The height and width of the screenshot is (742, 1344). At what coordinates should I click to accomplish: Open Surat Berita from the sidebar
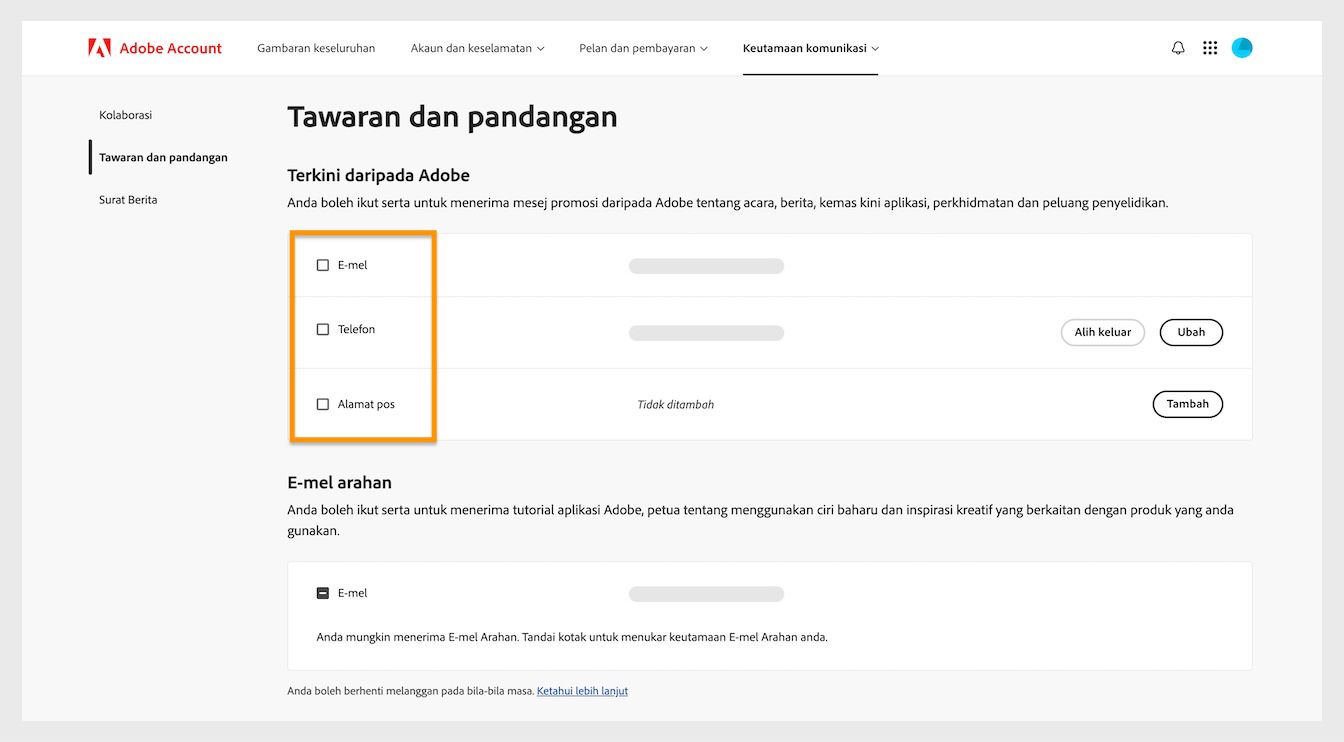tap(127, 199)
